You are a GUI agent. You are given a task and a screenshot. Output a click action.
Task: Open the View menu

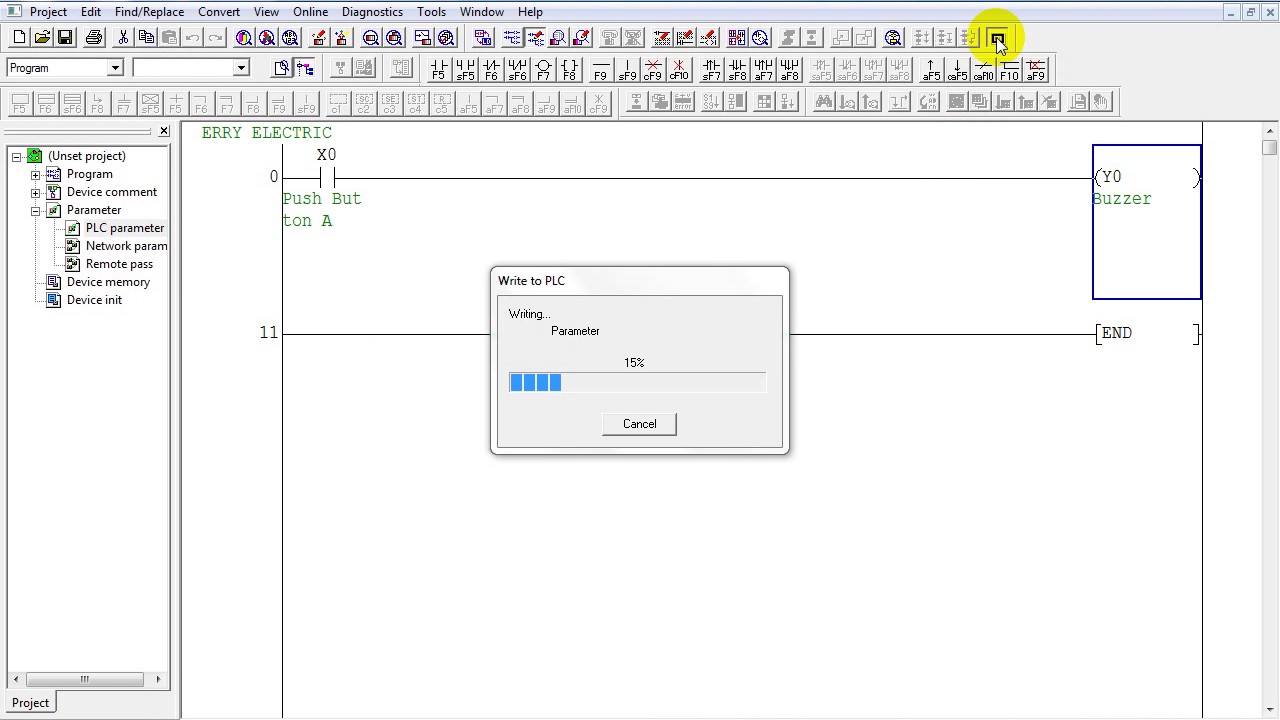(x=266, y=12)
